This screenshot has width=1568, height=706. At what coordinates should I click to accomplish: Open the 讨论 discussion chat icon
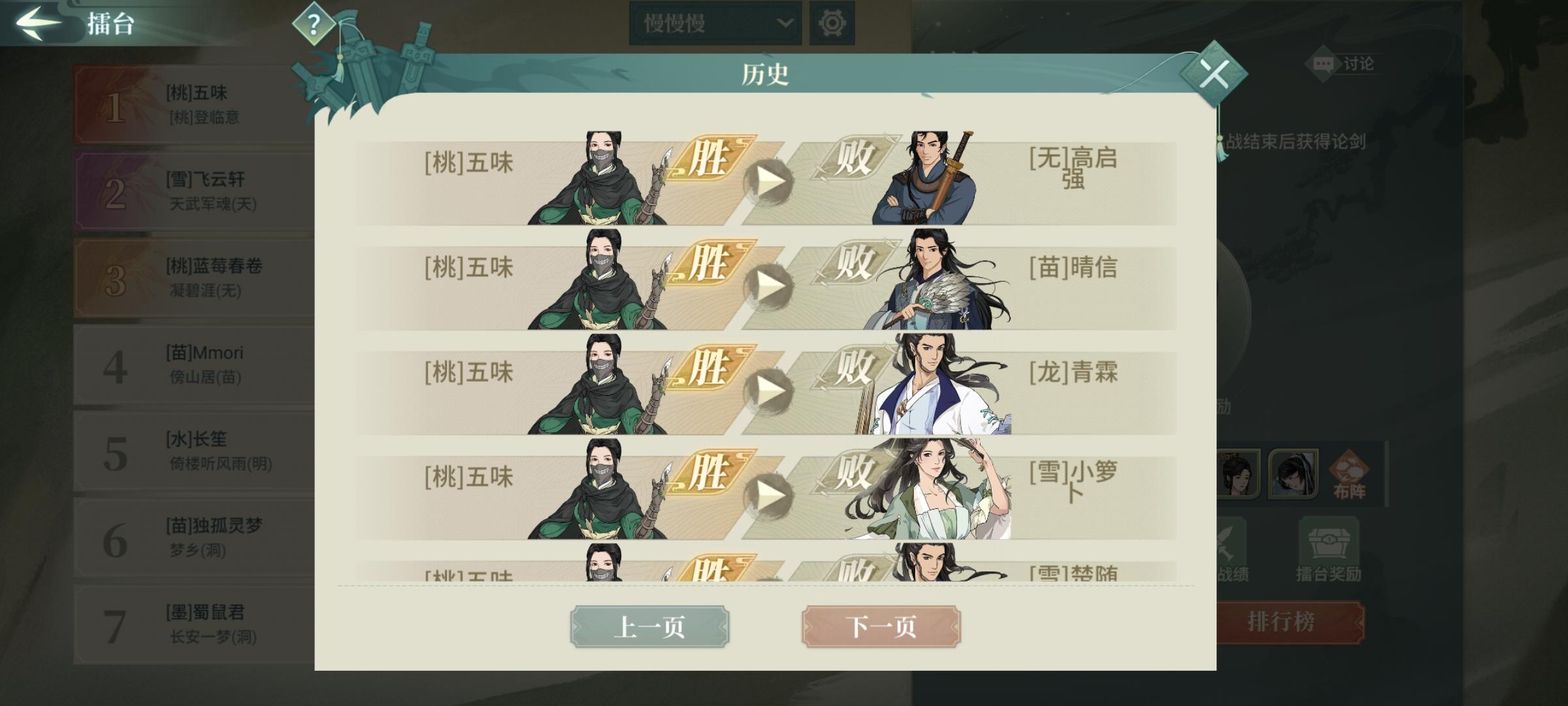click(1323, 63)
